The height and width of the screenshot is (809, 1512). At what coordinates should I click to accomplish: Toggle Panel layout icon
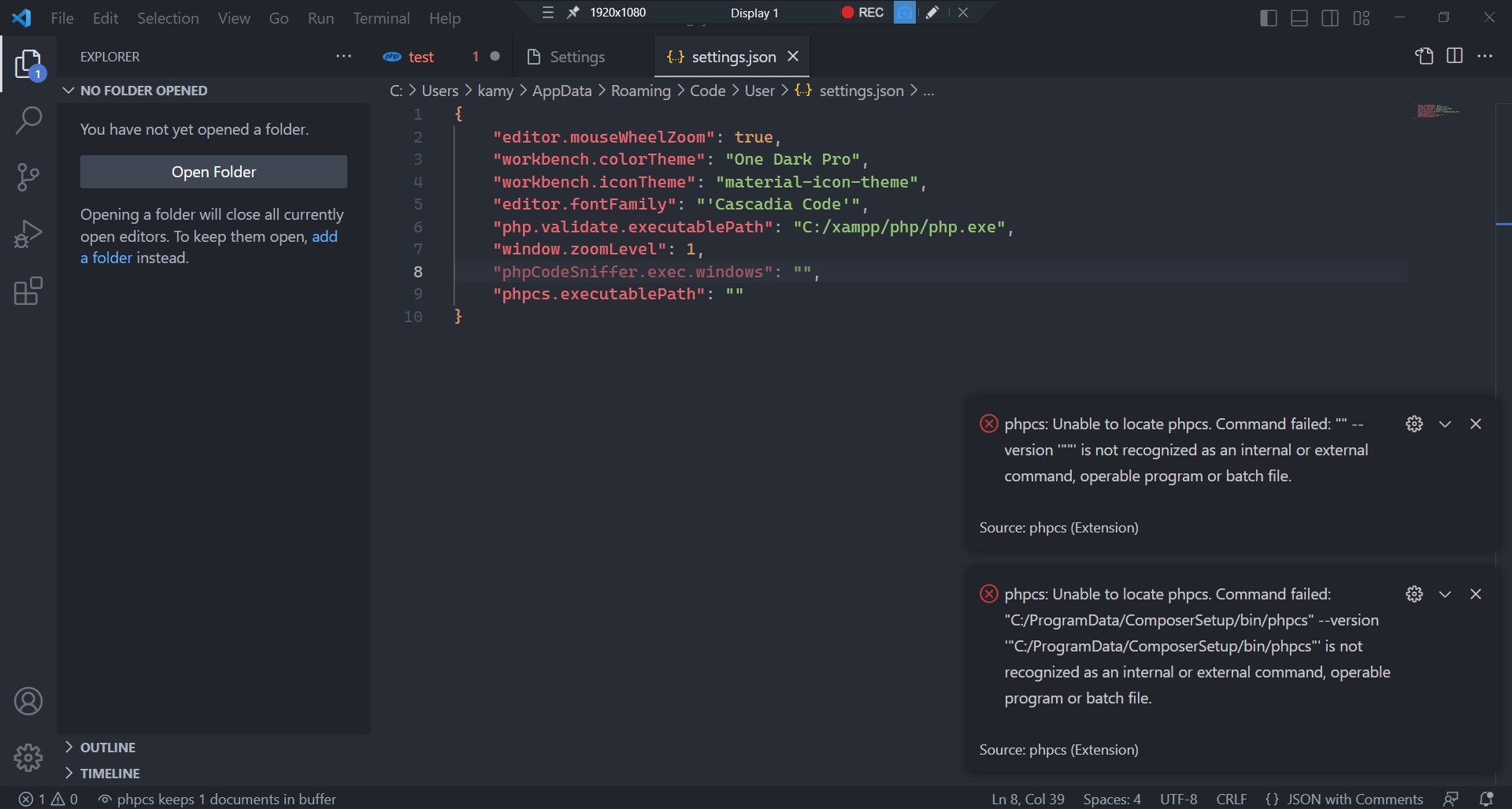(1299, 18)
